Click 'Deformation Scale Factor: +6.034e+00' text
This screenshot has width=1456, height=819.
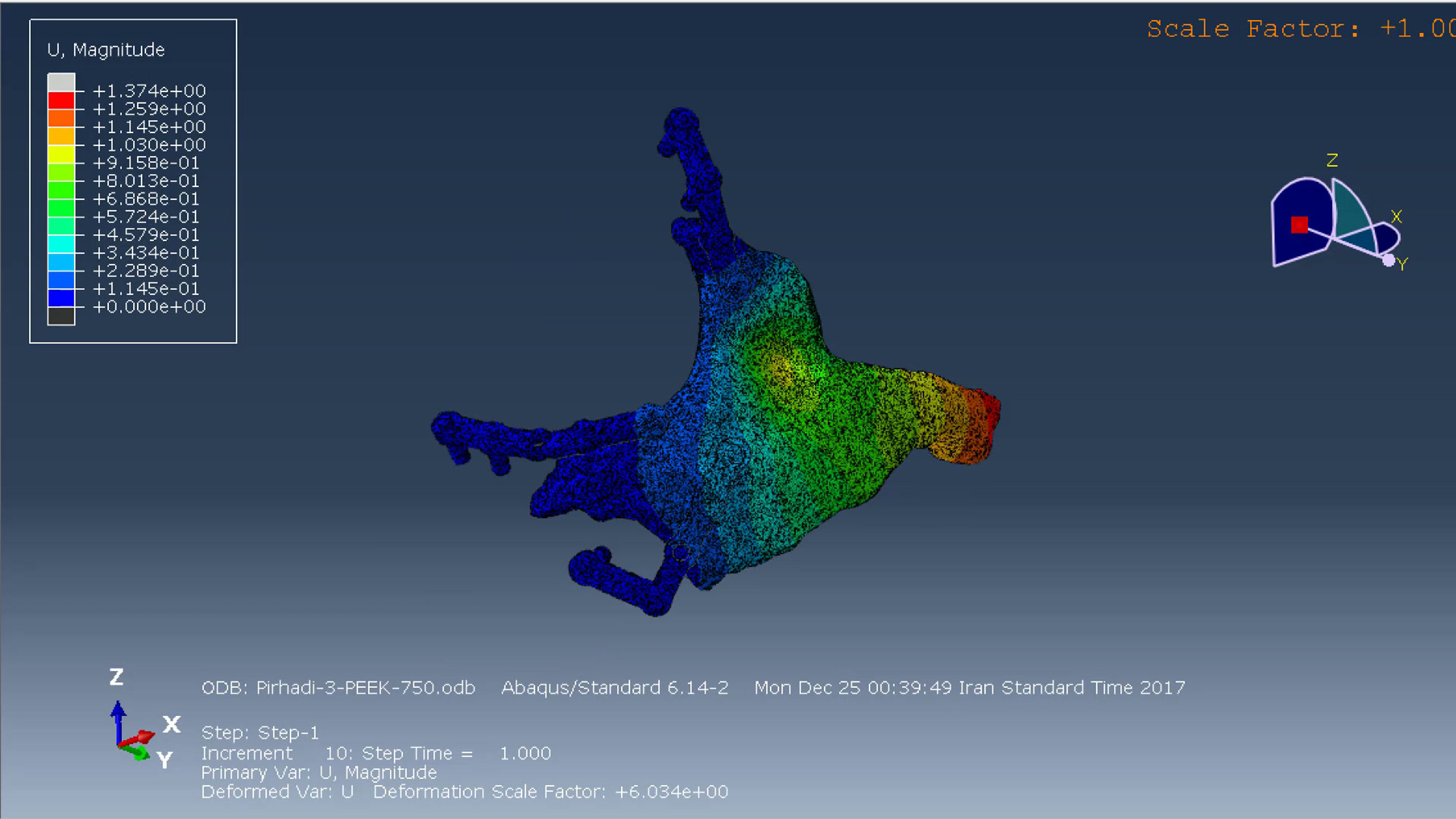pyautogui.click(x=551, y=792)
